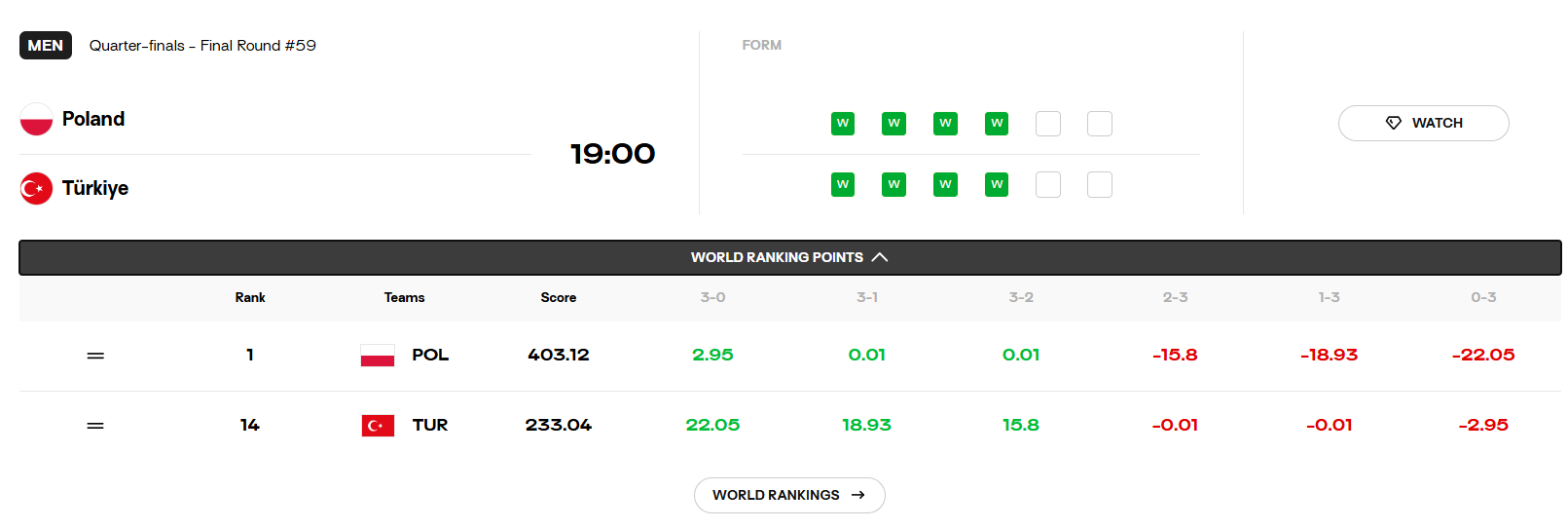The image size is (1568, 529).
Task: Click the arrow icon next to World Rankings
Action: coord(857,495)
